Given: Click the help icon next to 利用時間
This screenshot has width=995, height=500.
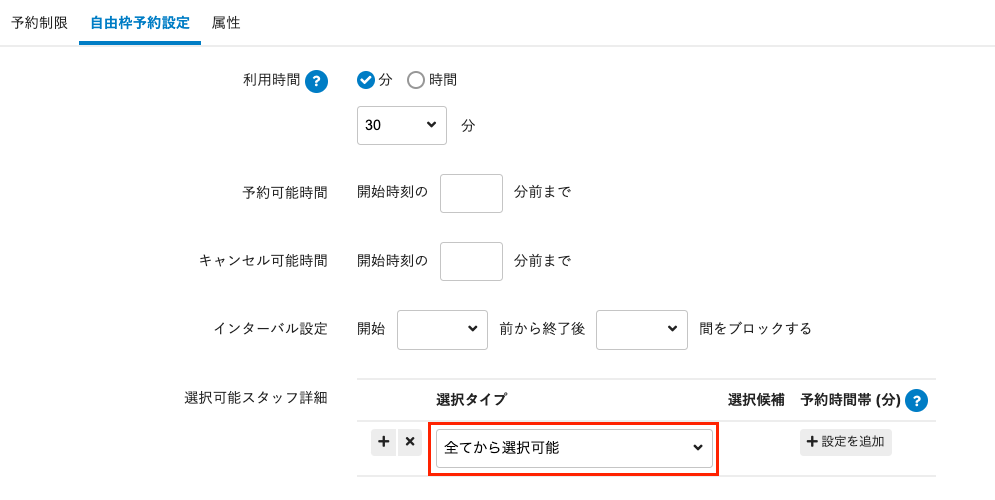Looking at the screenshot, I should pos(316,81).
